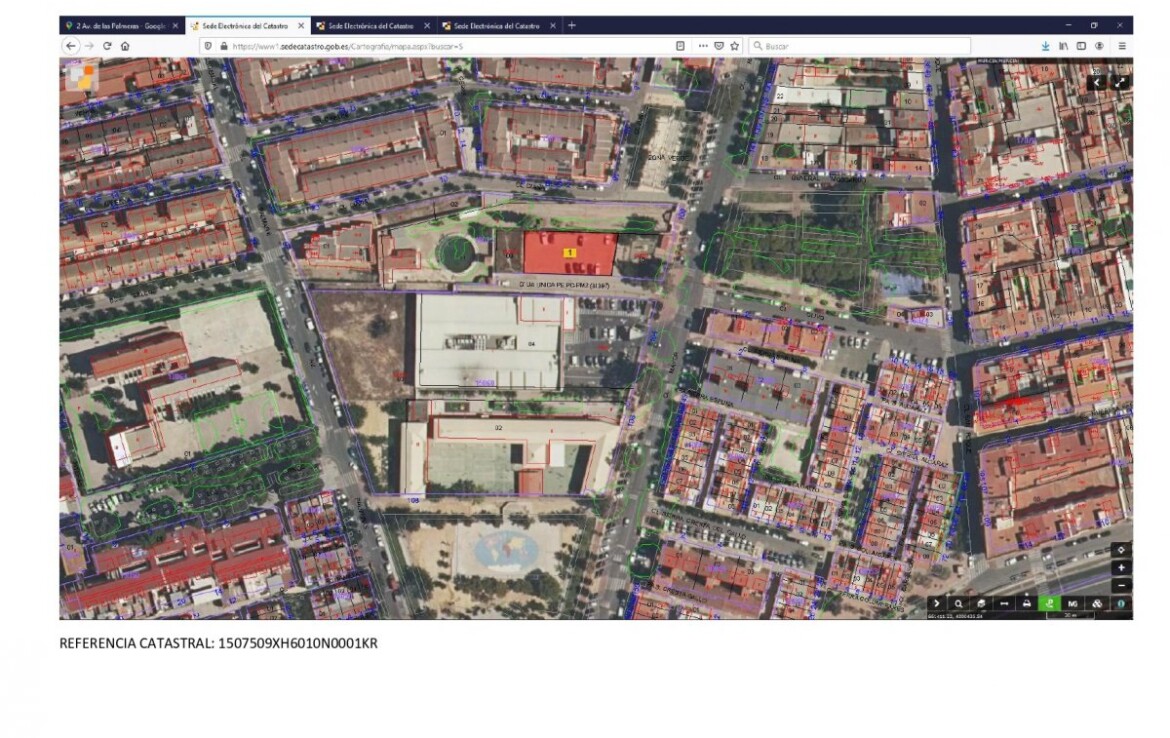Open a new browser tab
This screenshot has width=1170, height=738.
tap(572, 25)
